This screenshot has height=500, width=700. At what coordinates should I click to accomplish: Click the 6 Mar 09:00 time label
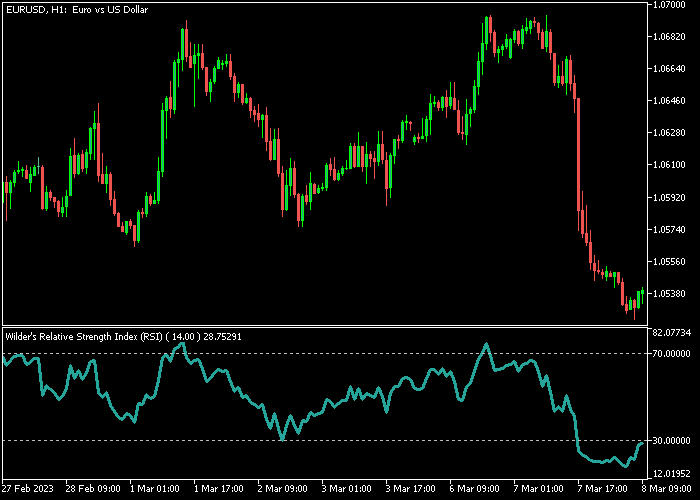(x=474, y=488)
